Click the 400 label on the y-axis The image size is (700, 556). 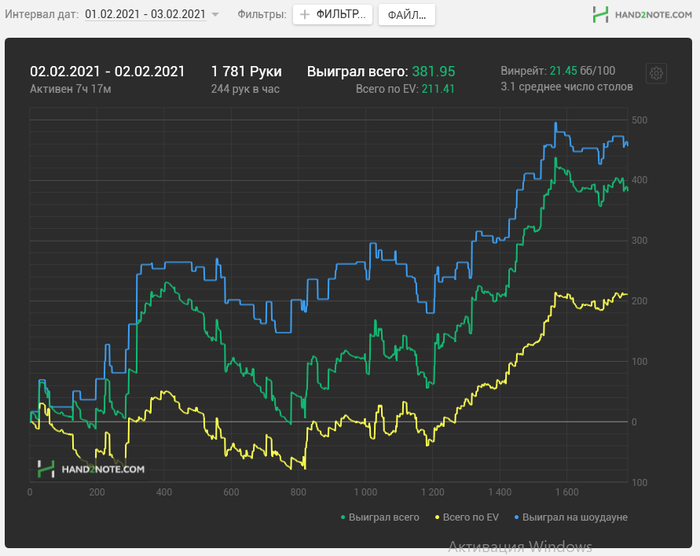point(639,180)
